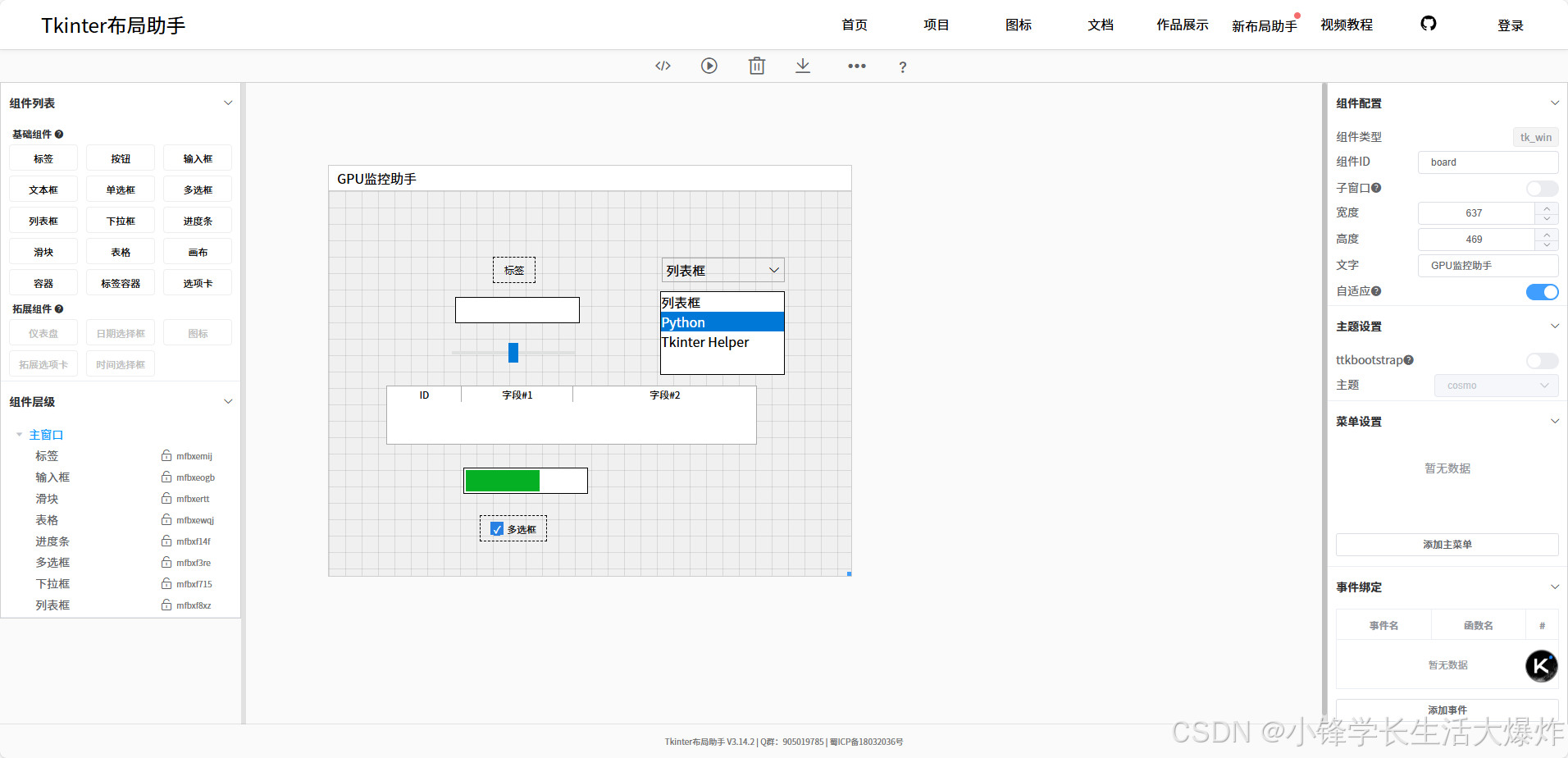Screen dimensions: 1568x758
Task: Collapse the 组件配置 section
Action: (1554, 103)
